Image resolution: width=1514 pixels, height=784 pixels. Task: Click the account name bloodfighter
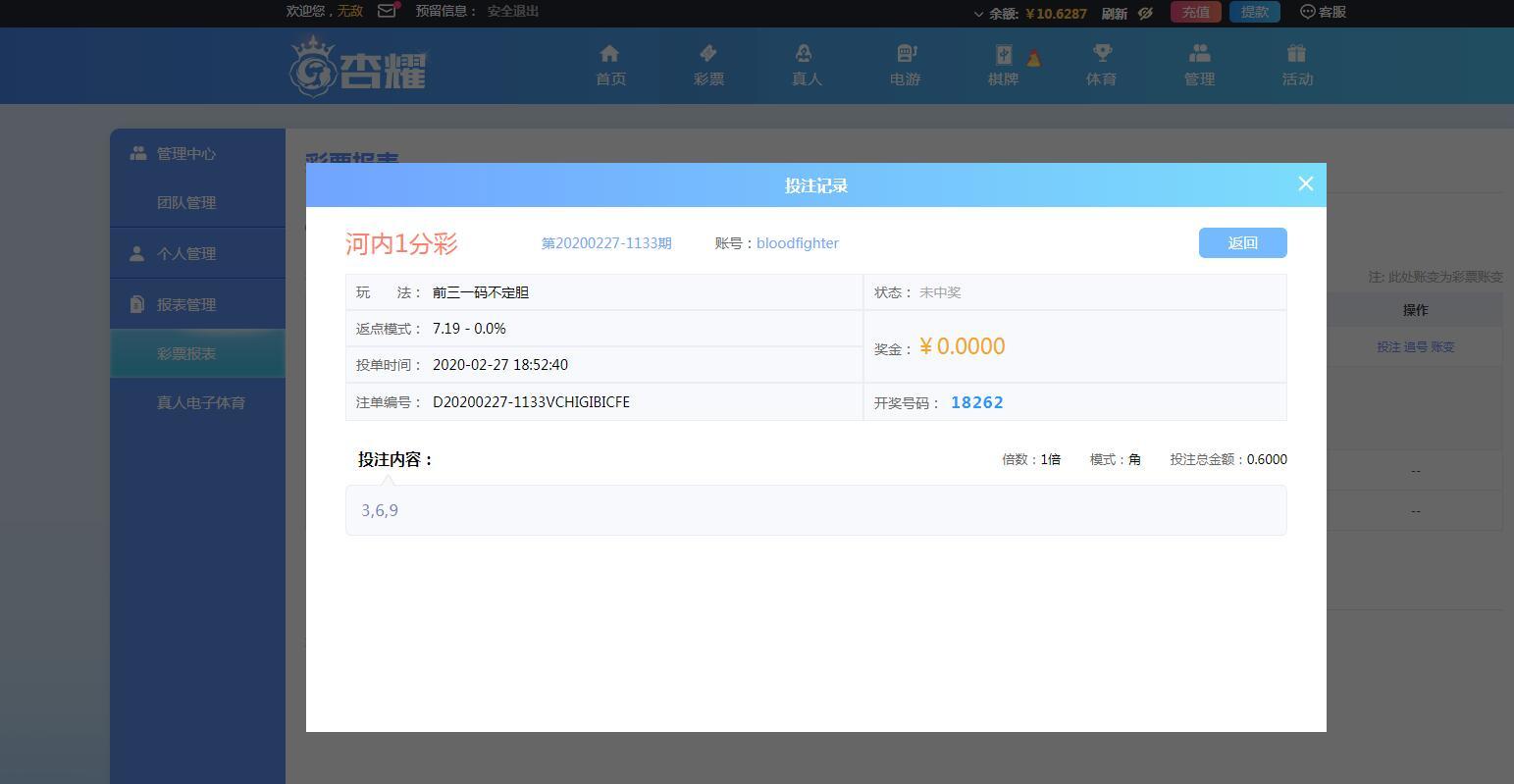click(798, 243)
